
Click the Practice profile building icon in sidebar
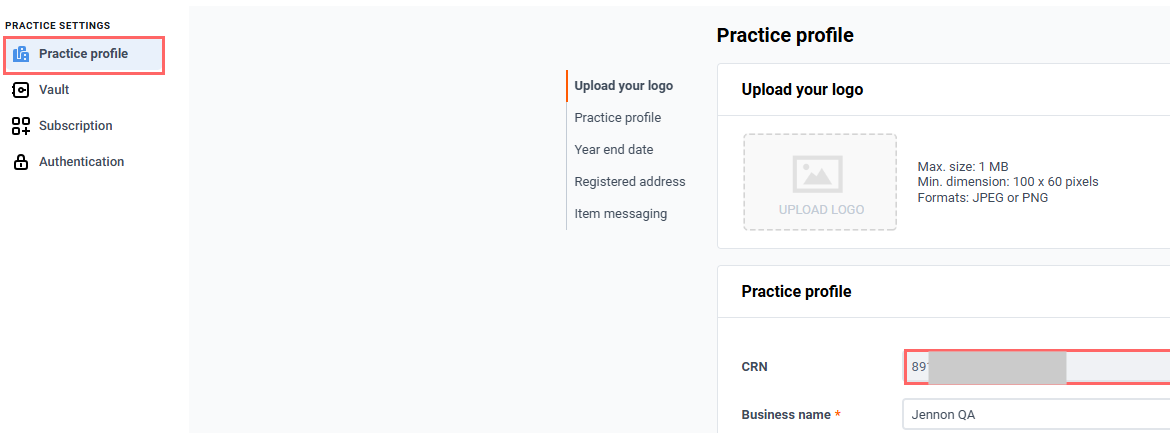pos(21,54)
